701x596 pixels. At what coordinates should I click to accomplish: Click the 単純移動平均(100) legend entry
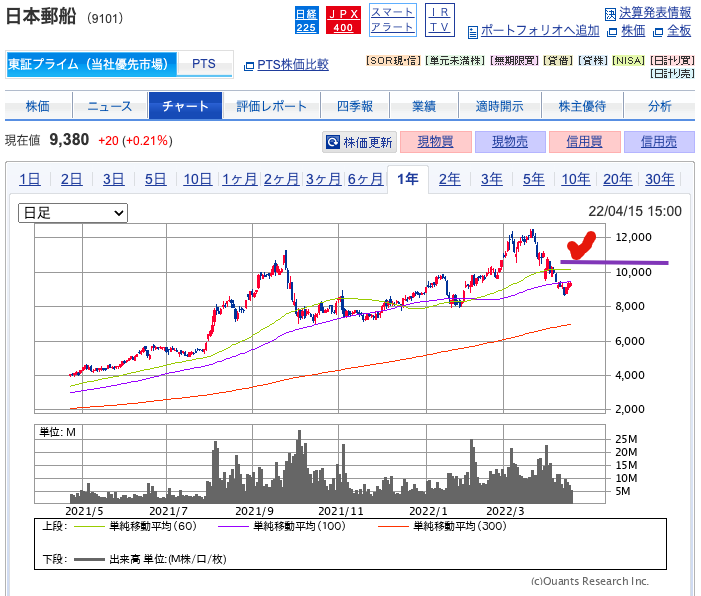282,526
